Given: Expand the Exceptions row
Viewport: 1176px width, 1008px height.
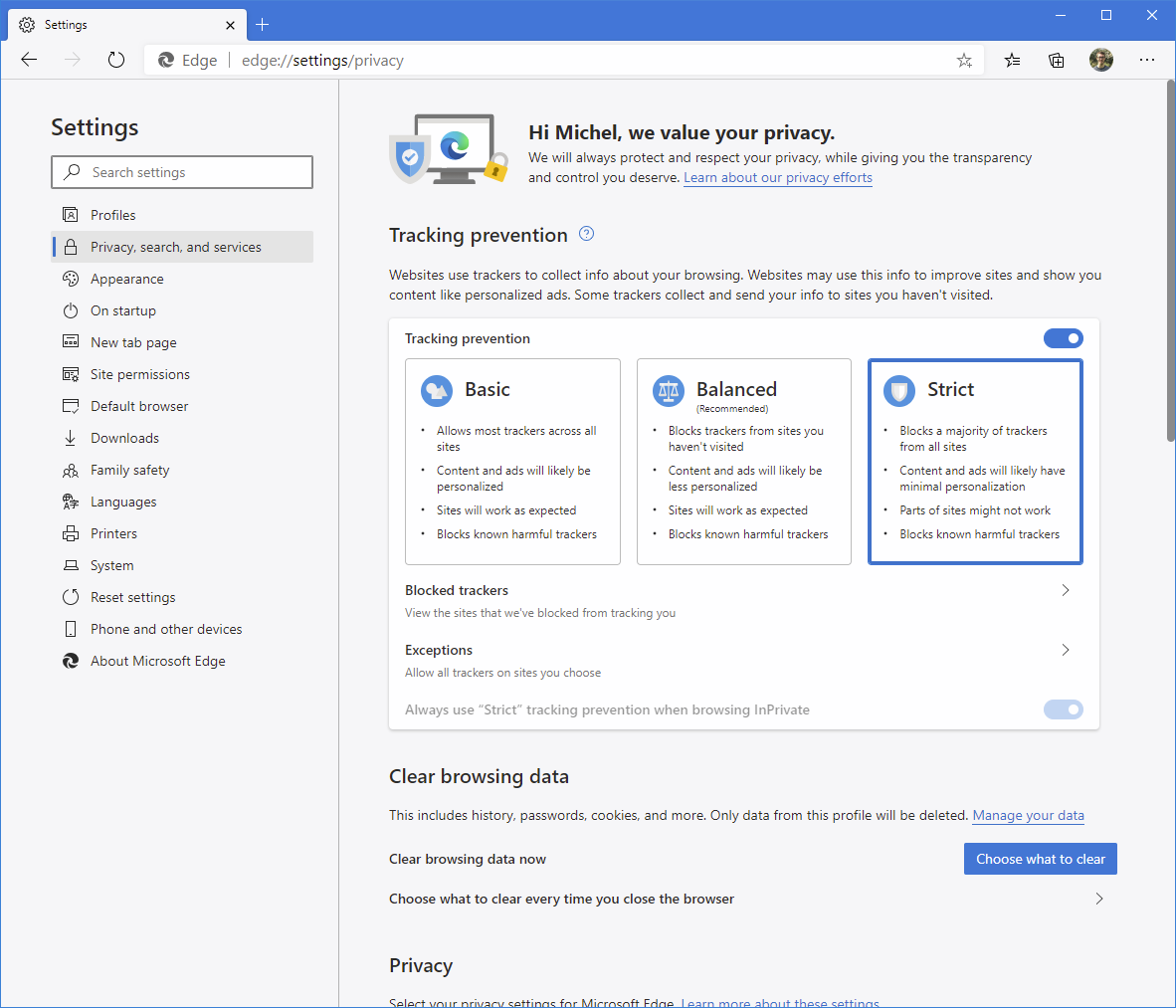Looking at the screenshot, I should (x=1065, y=650).
